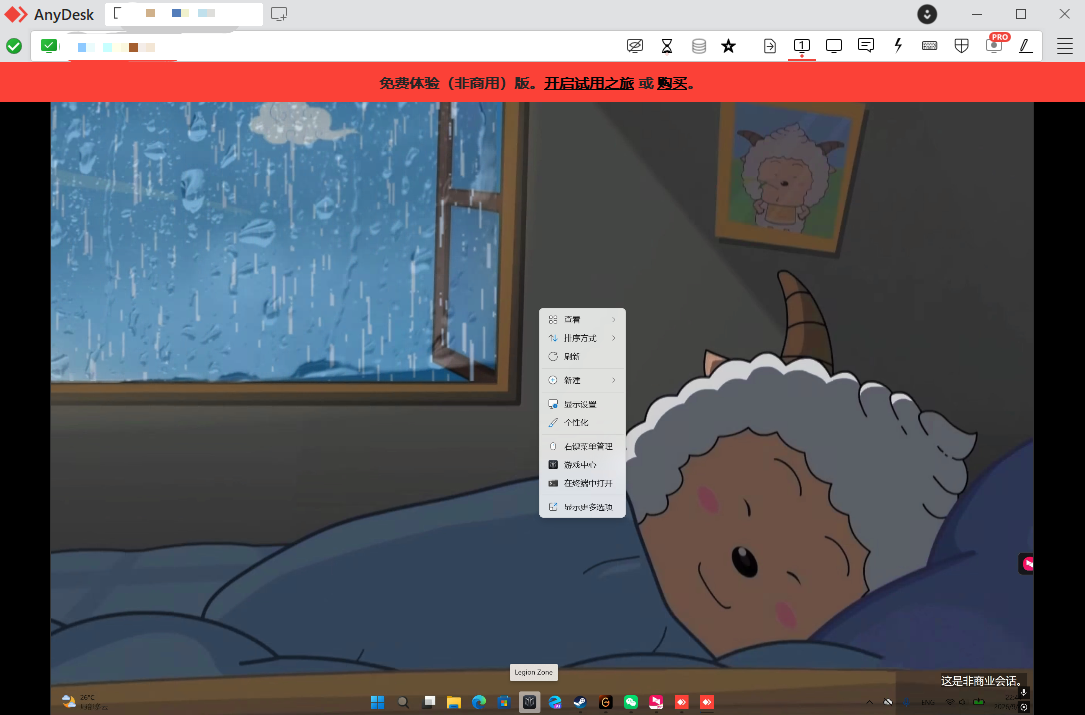Open the file transfer icon in toolbar
Viewport: 1085px width, 715px height.
(769, 46)
